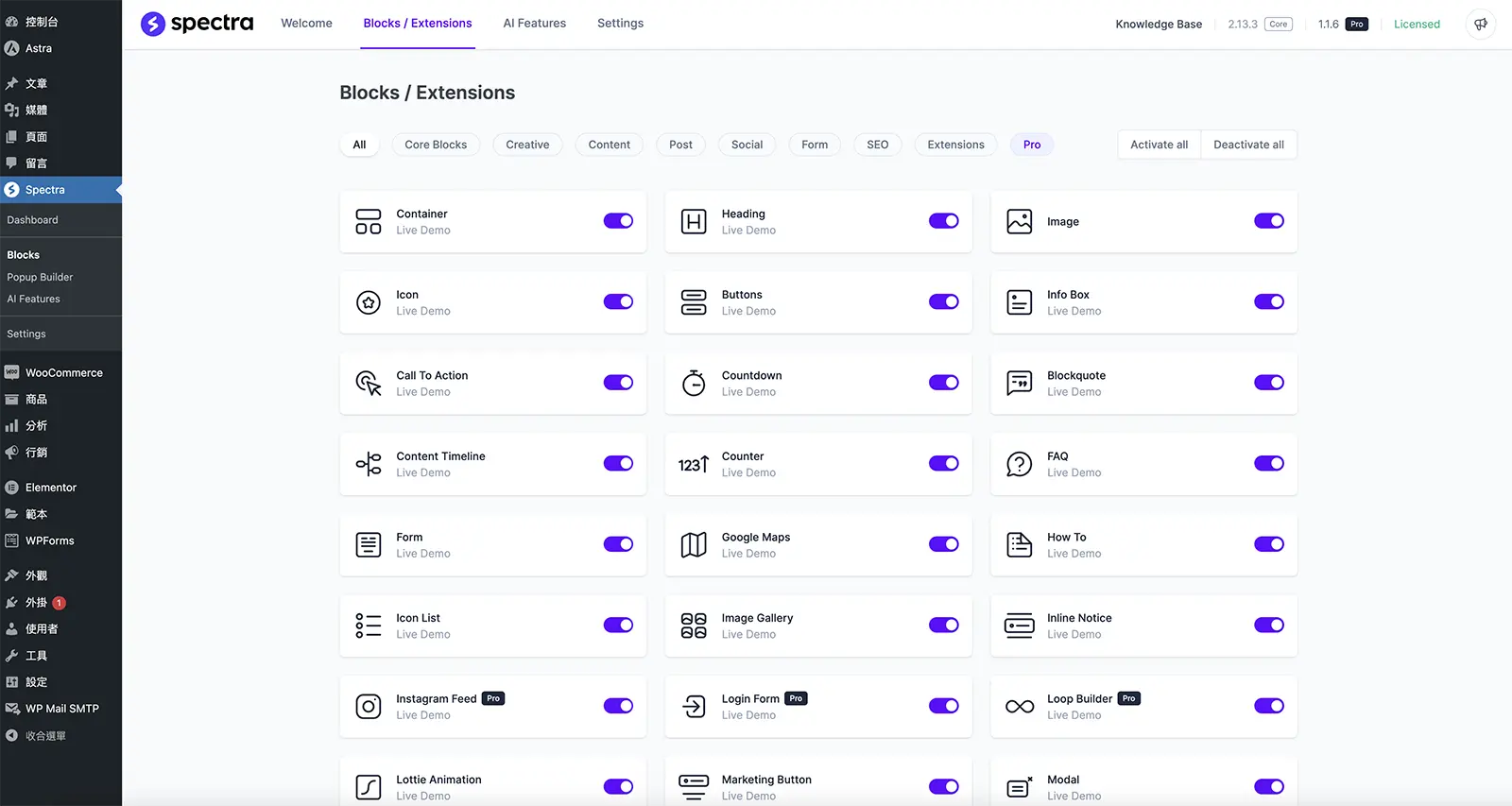Click the Counter 123 icon
This screenshot has width=1512, height=806.
tap(694, 464)
